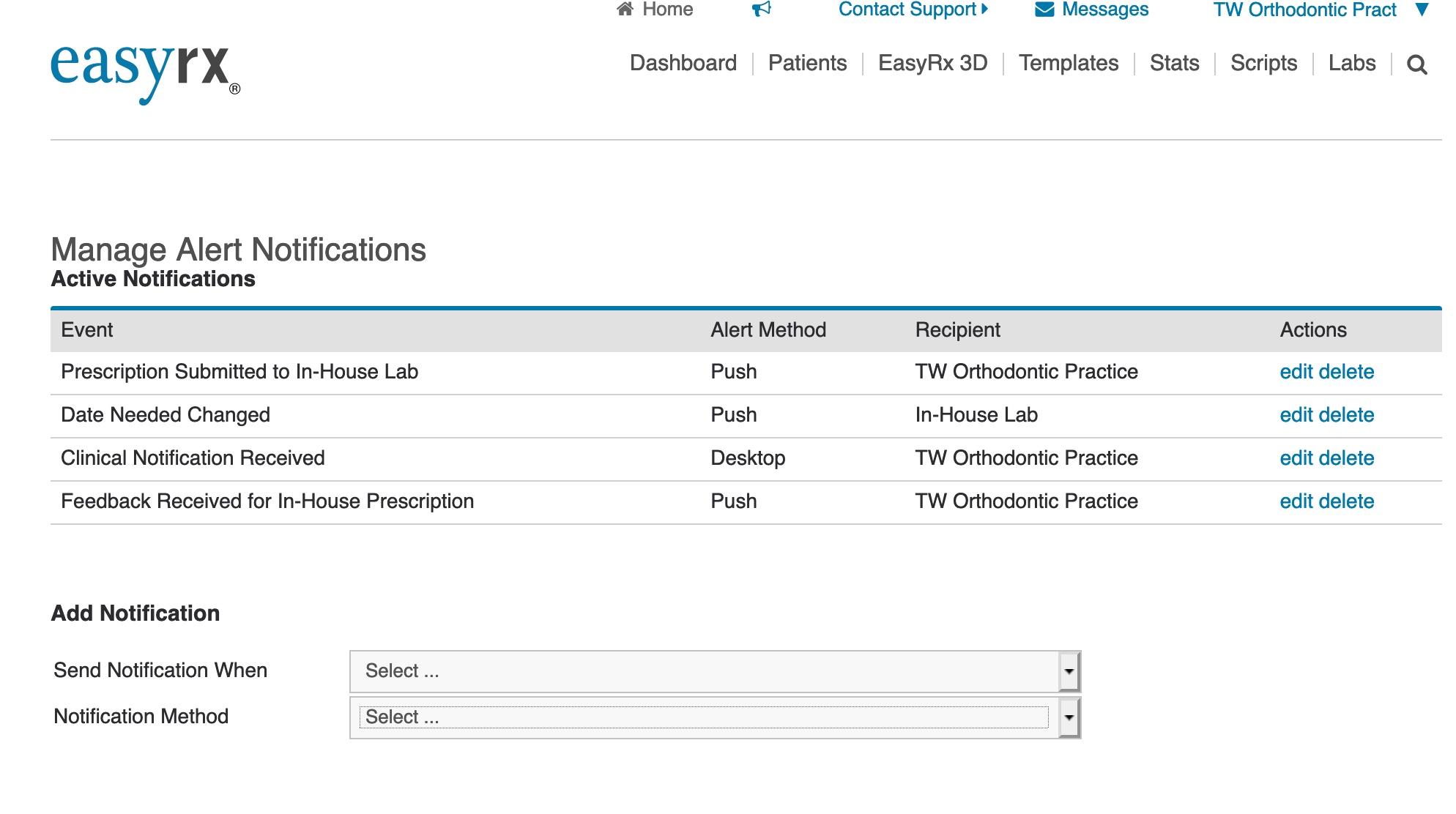The height and width of the screenshot is (814, 1456).
Task: Delete the Clinical Notification Received alert
Action: (1347, 458)
